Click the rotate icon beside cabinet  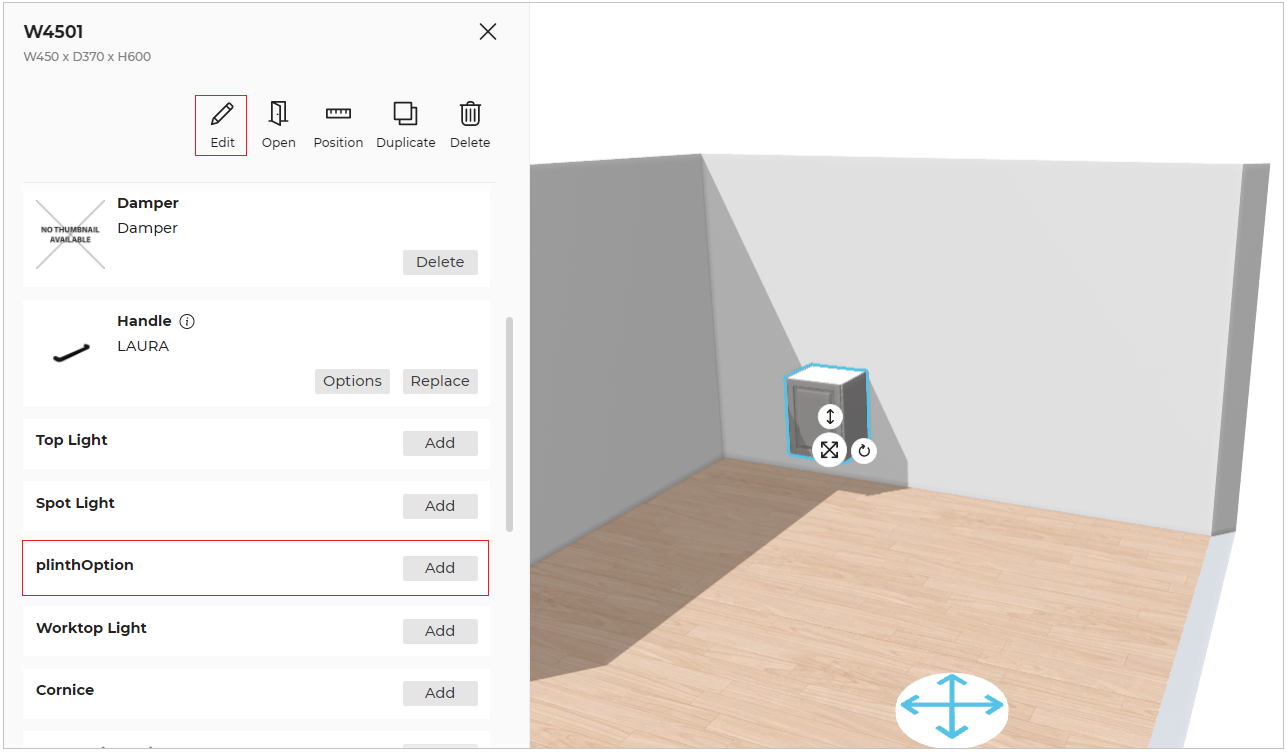coord(864,451)
